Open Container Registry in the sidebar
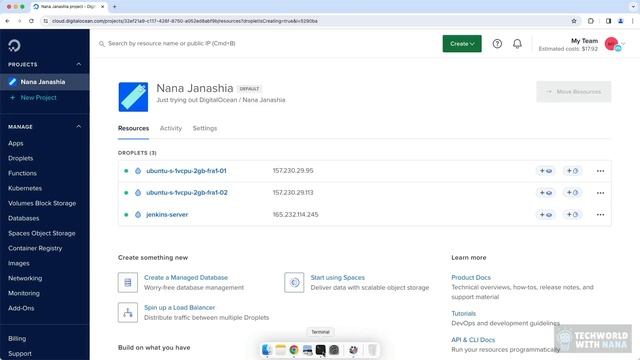The width and height of the screenshot is (640, 360). [x=35, y=248]
